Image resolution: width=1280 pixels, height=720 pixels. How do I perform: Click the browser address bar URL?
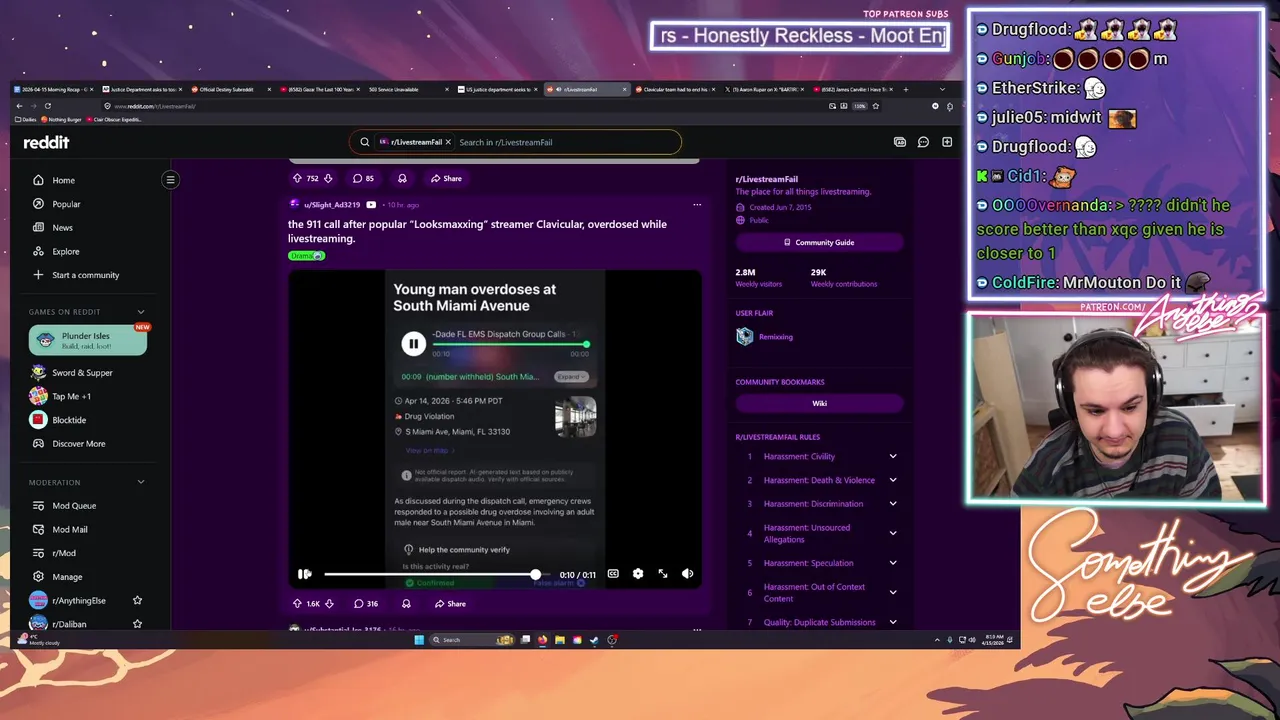154,106
